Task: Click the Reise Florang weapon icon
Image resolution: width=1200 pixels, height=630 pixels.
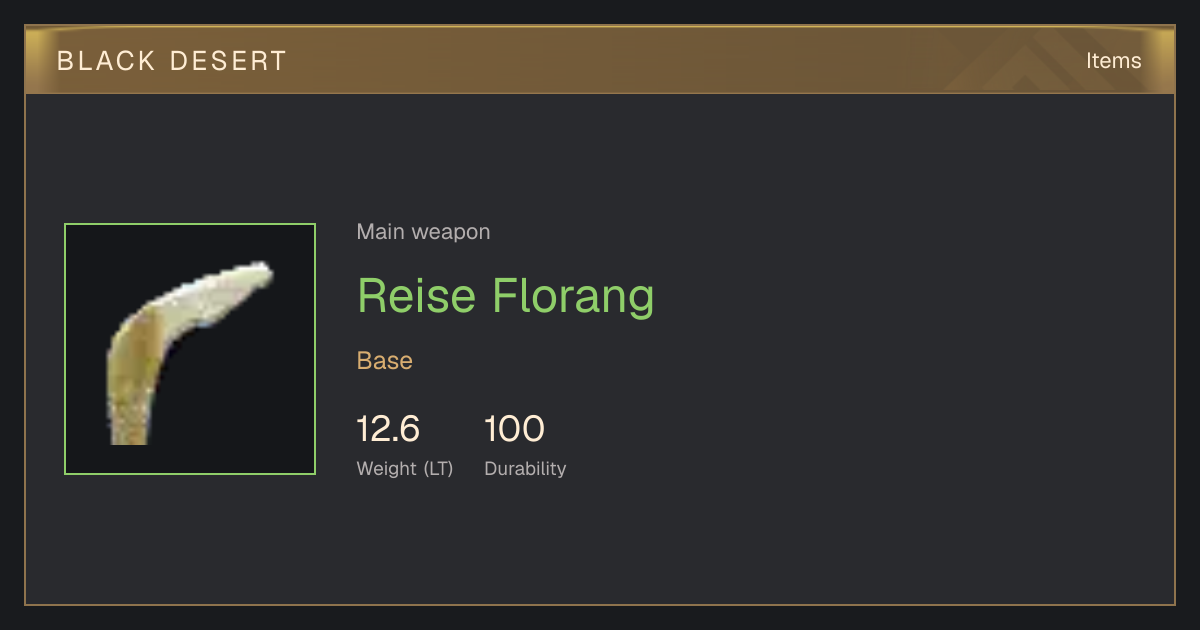Action: pos(190,349)
